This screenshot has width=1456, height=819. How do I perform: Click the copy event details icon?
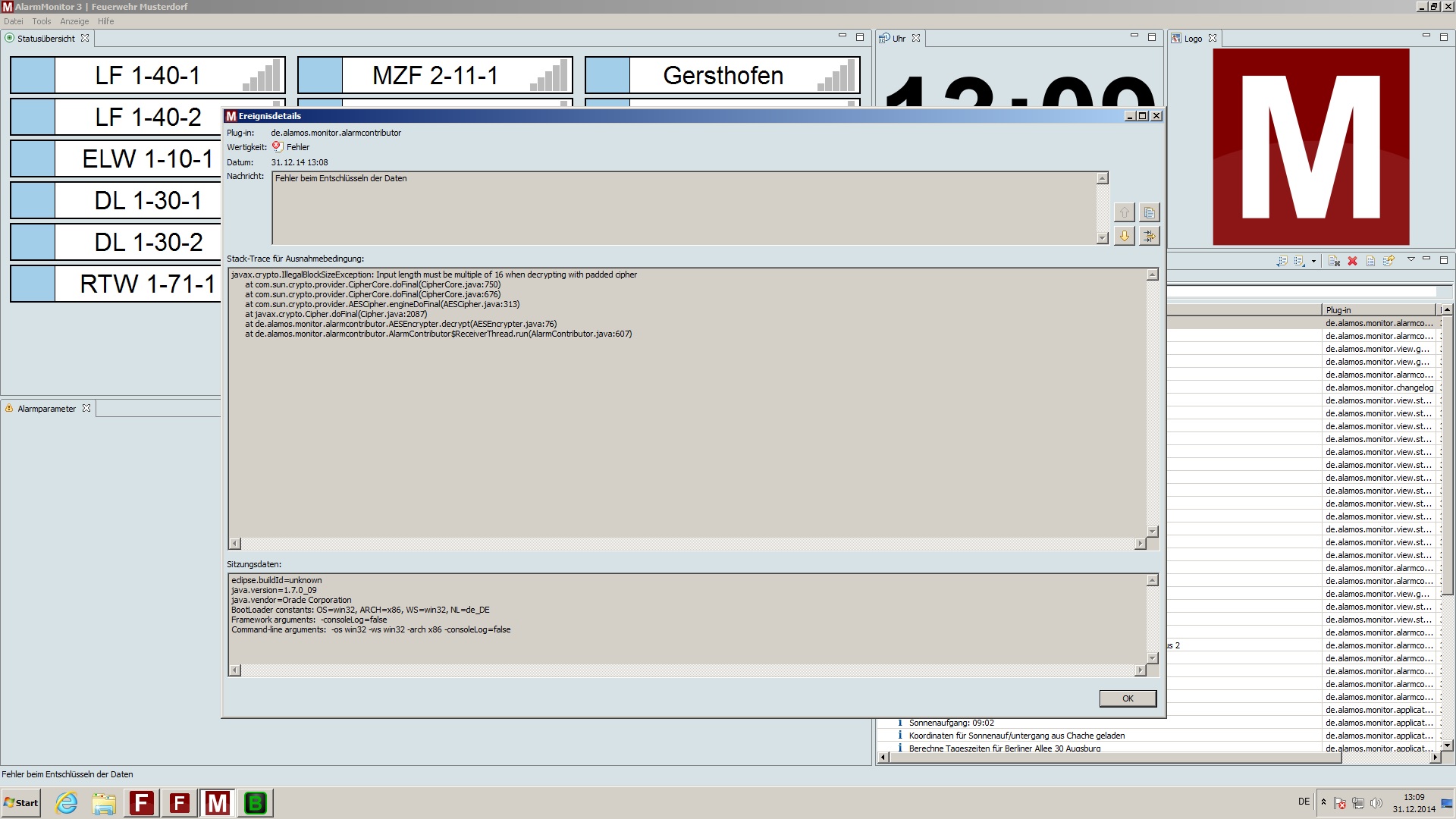(x=1150, y=212)
